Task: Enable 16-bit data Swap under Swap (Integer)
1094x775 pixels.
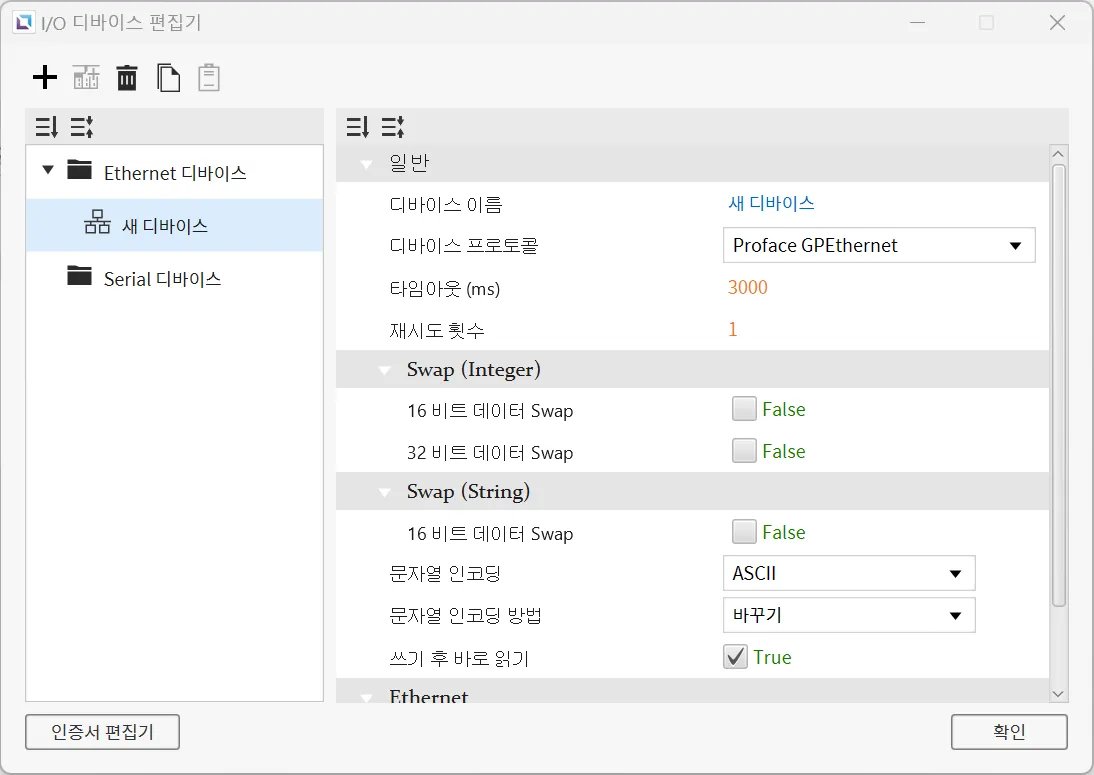Action: [744, 409]
